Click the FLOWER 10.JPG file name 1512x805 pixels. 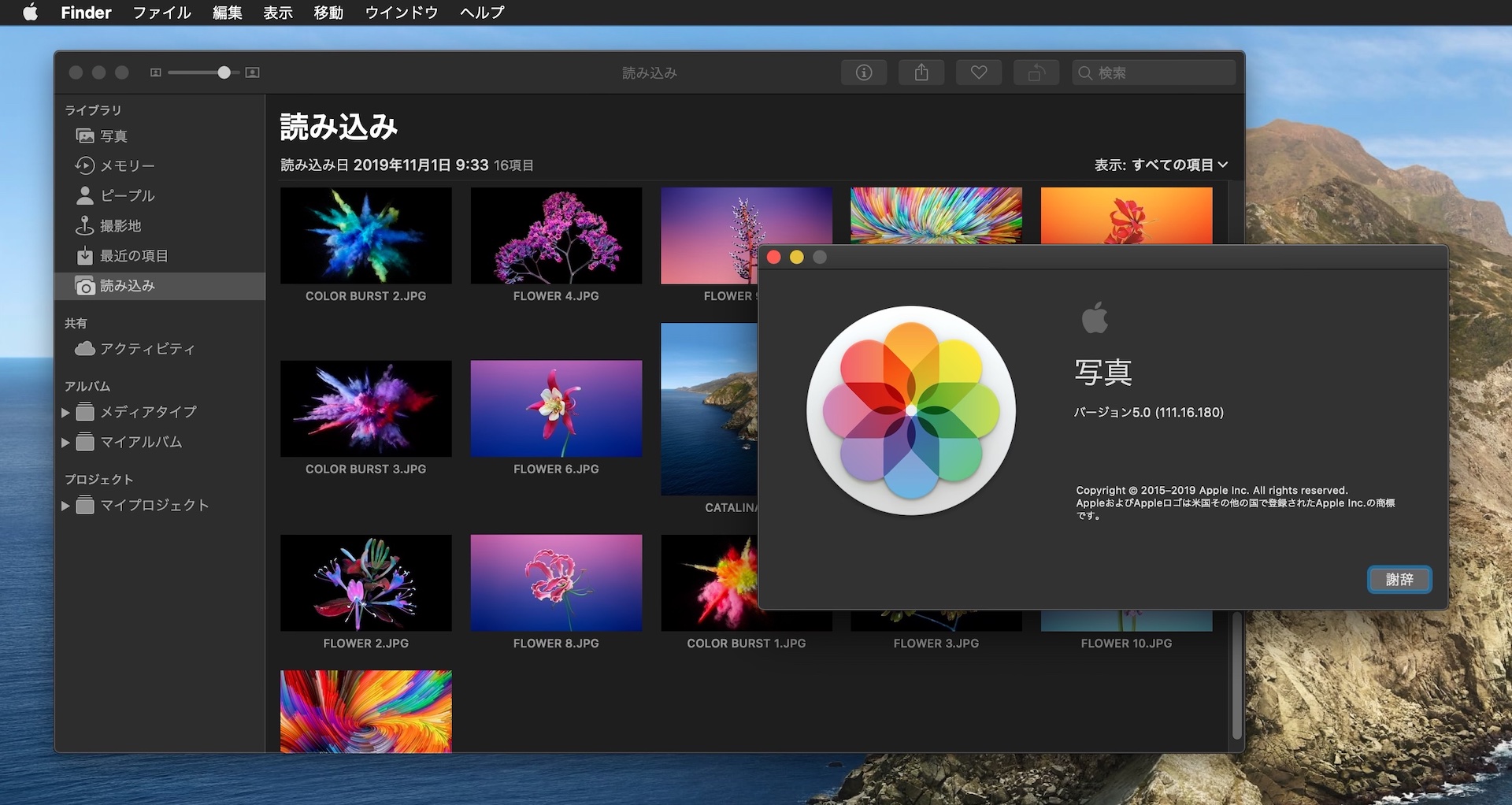tap(1127, 644)
